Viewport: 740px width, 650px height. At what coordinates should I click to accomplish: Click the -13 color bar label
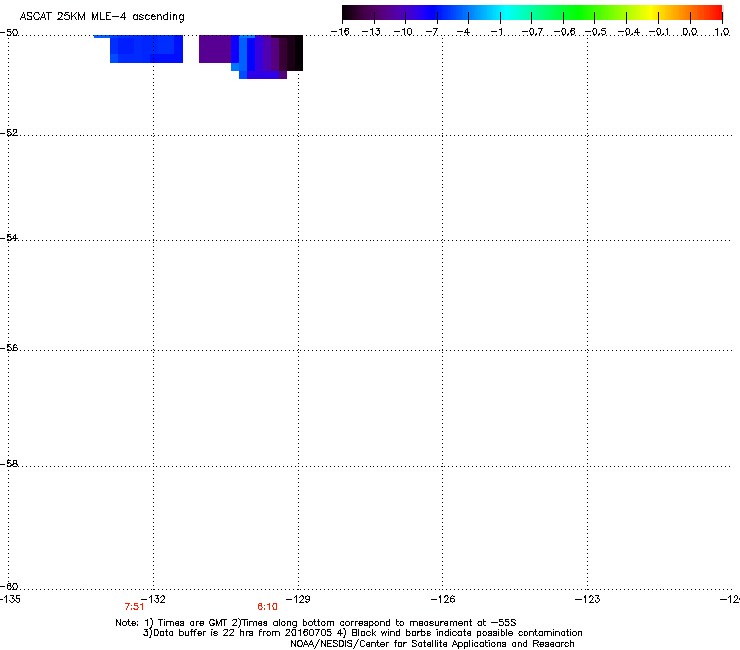point(371,32)
